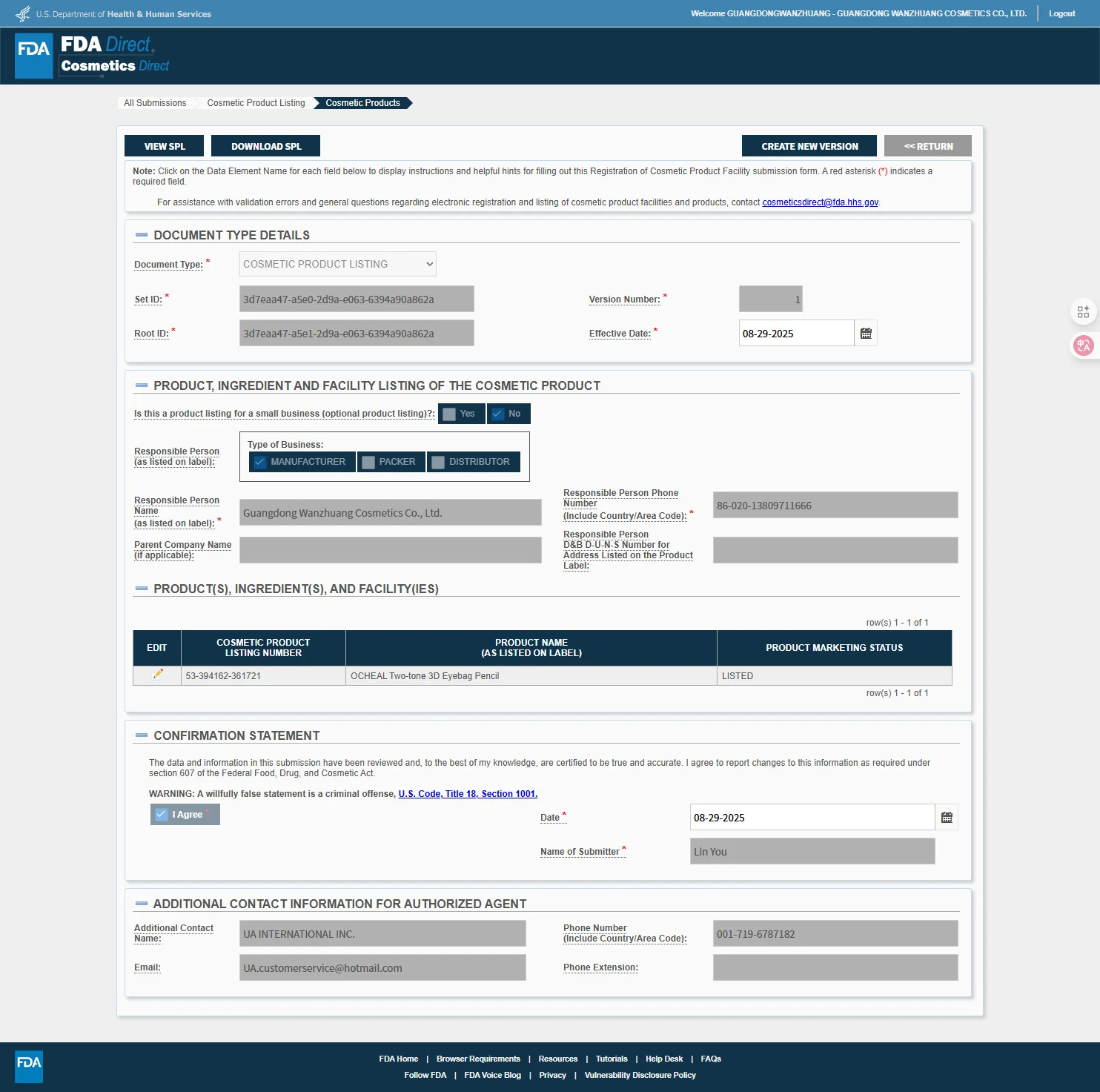This screenshot has height=1092, width=1100.
Task: Open Tutorials footer link
Action: tap(612, 1059)
